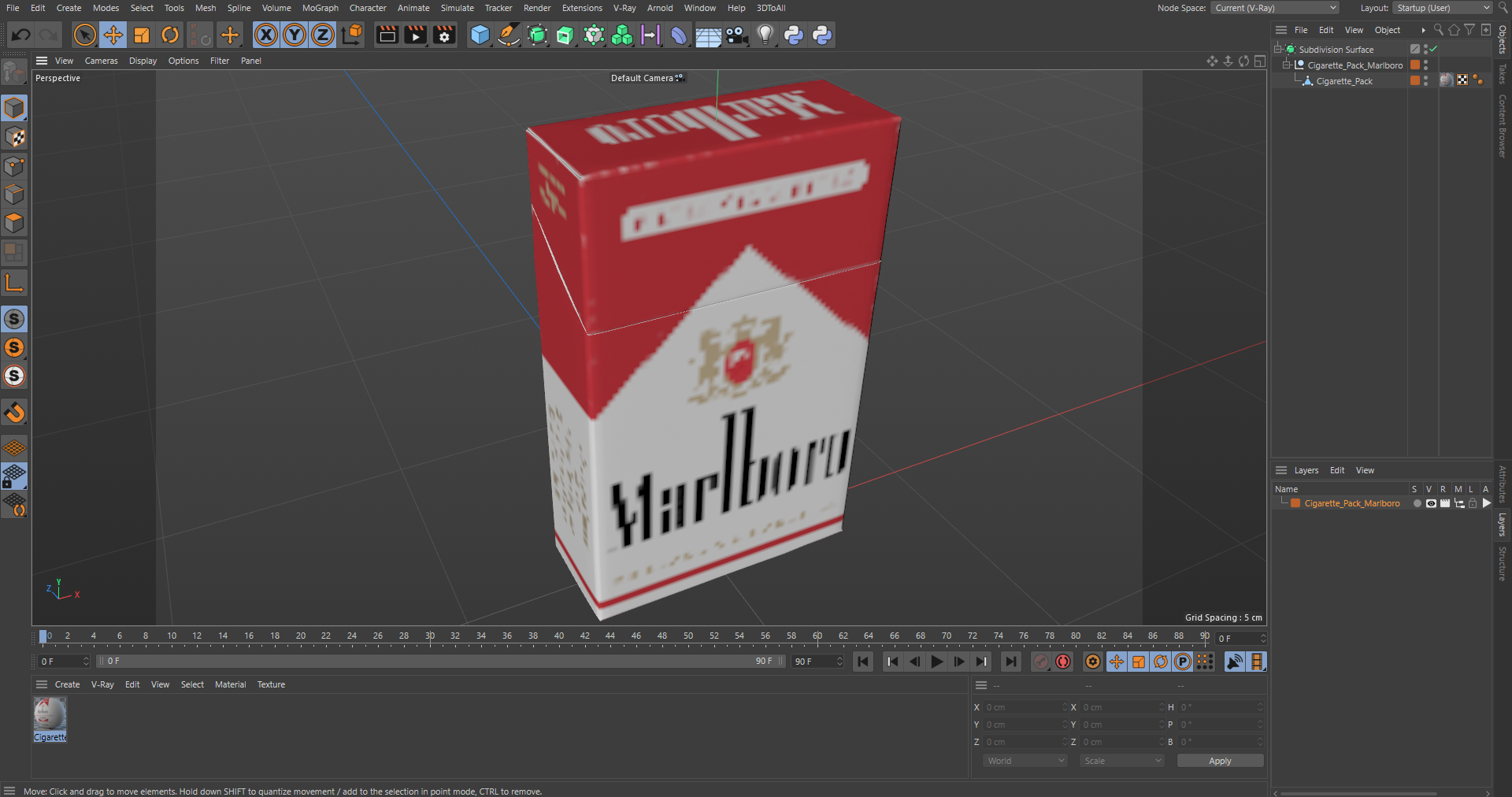Open viewport Cameras menu
The image size is (1512, 797).
pyautogui.click(x=101, y=61)
